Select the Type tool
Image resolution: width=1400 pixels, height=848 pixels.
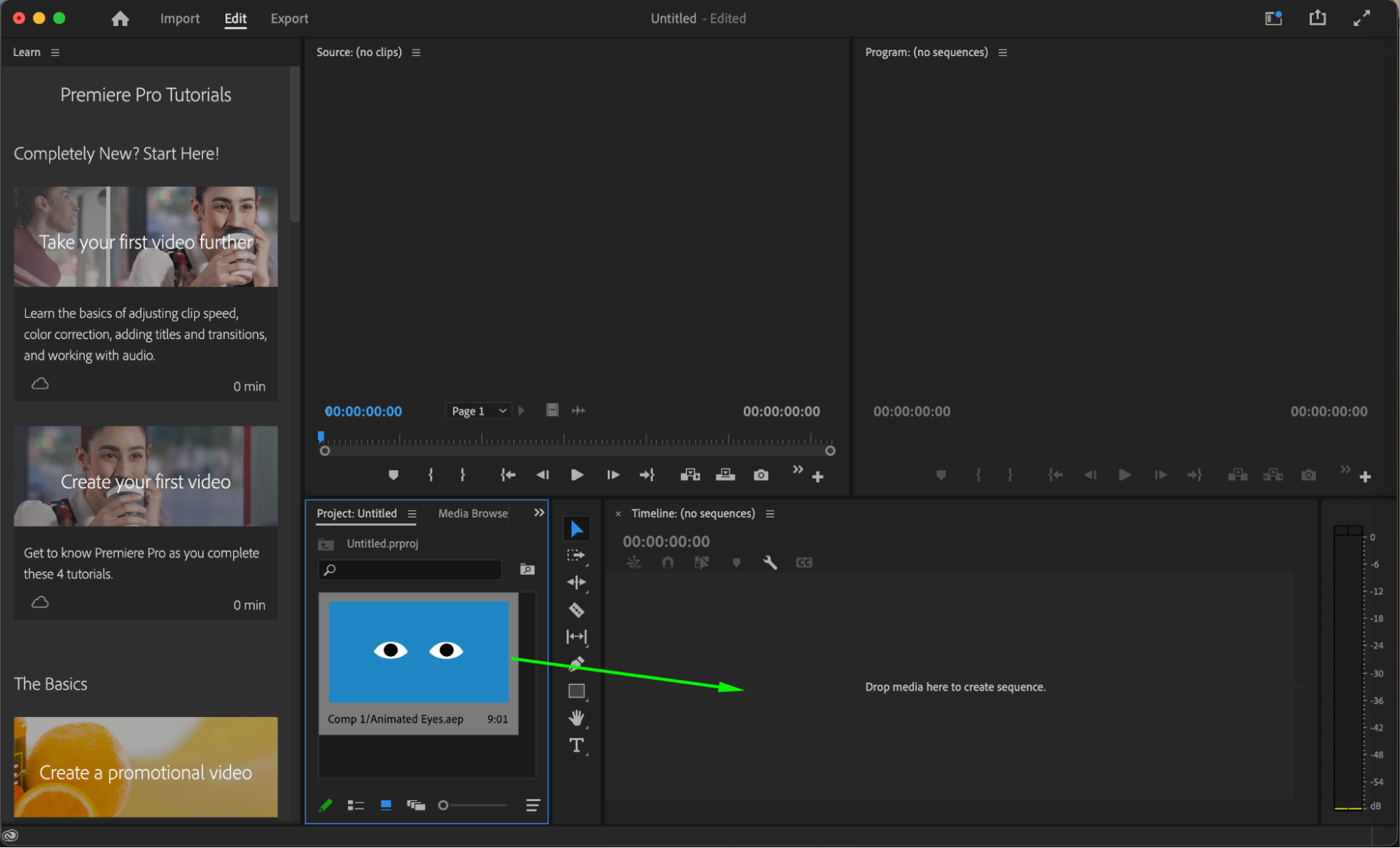coord(576,745)
